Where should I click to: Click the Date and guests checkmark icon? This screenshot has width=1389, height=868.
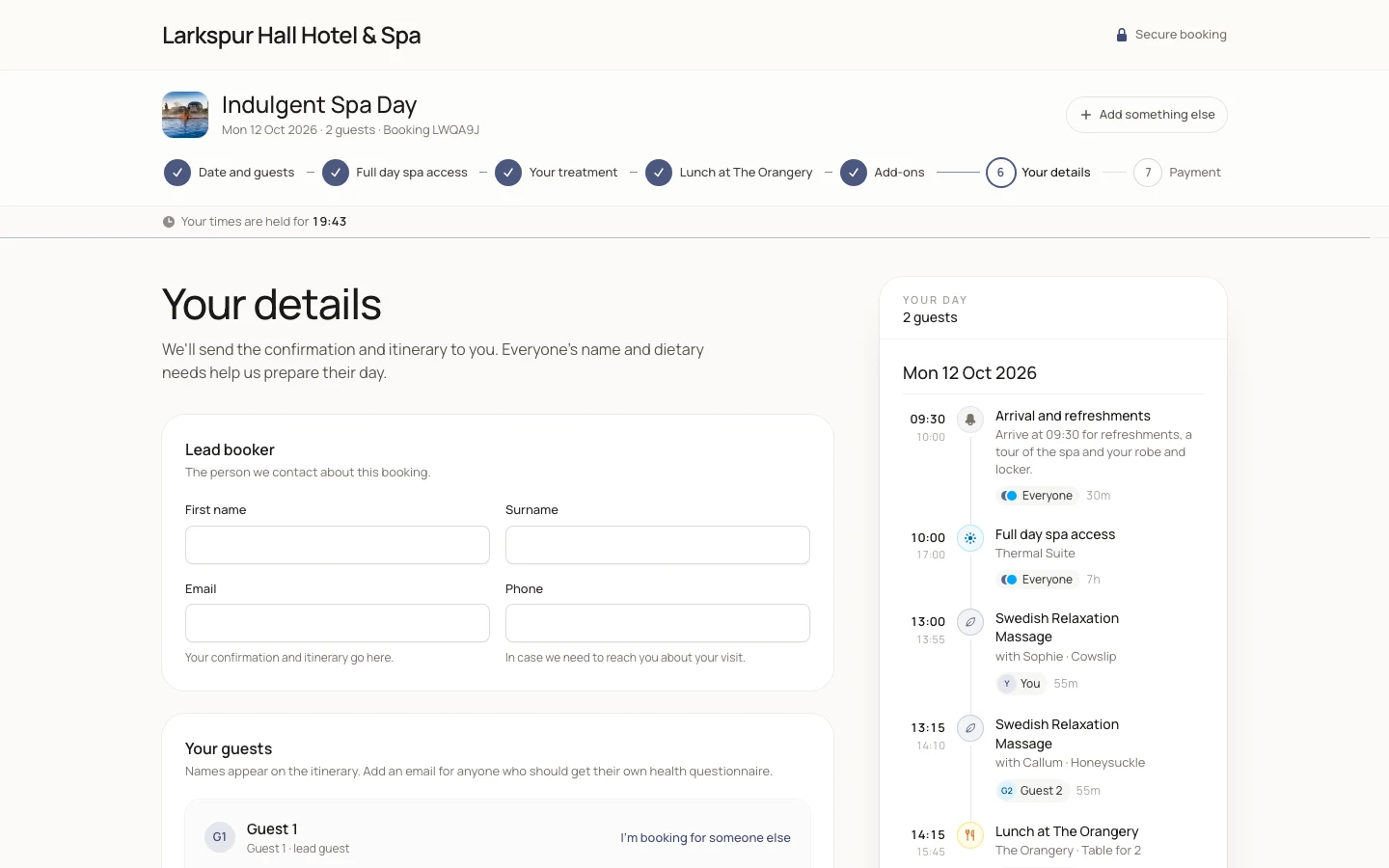click(177, 173)
